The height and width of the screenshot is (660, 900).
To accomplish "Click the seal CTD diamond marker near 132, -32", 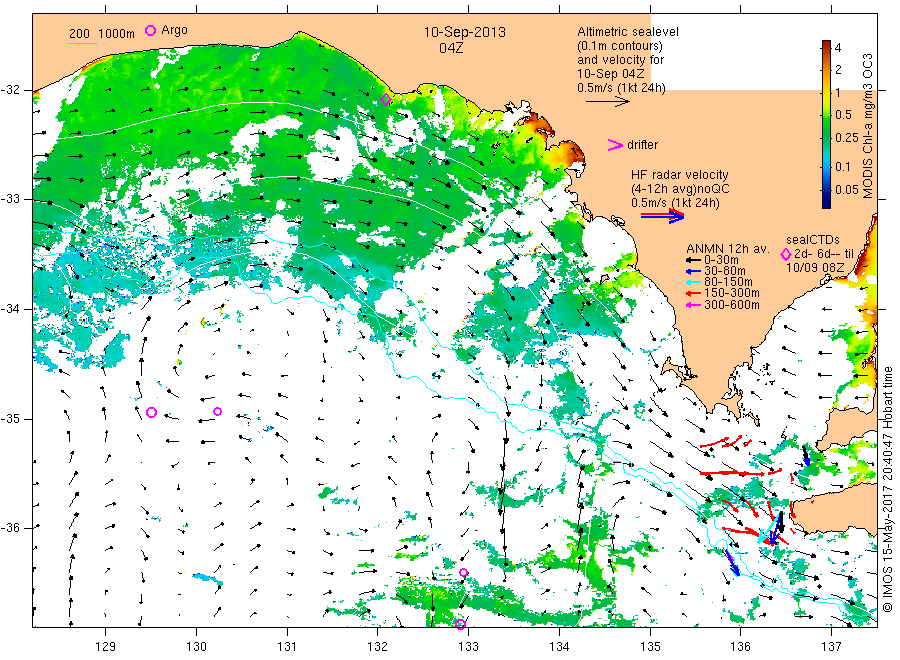I will (x=386, y=99).
